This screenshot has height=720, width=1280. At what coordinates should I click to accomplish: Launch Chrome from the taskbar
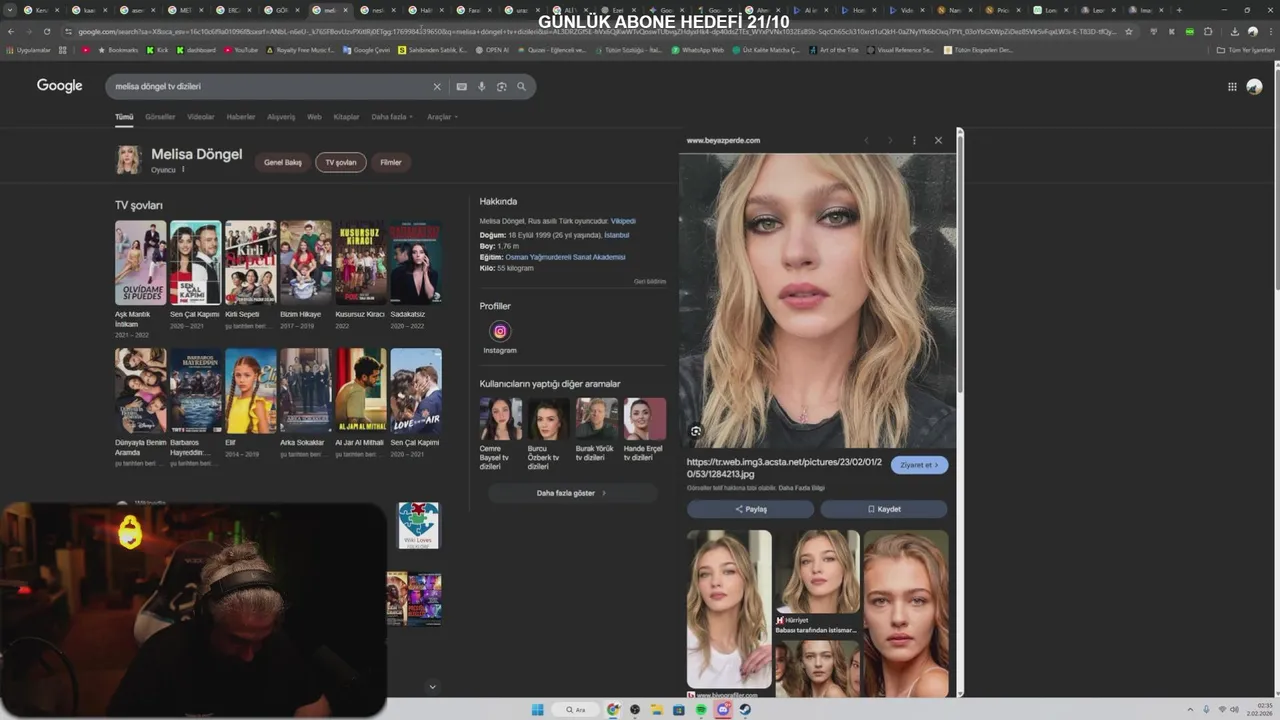pyautogui.click(x=613, y=710)
